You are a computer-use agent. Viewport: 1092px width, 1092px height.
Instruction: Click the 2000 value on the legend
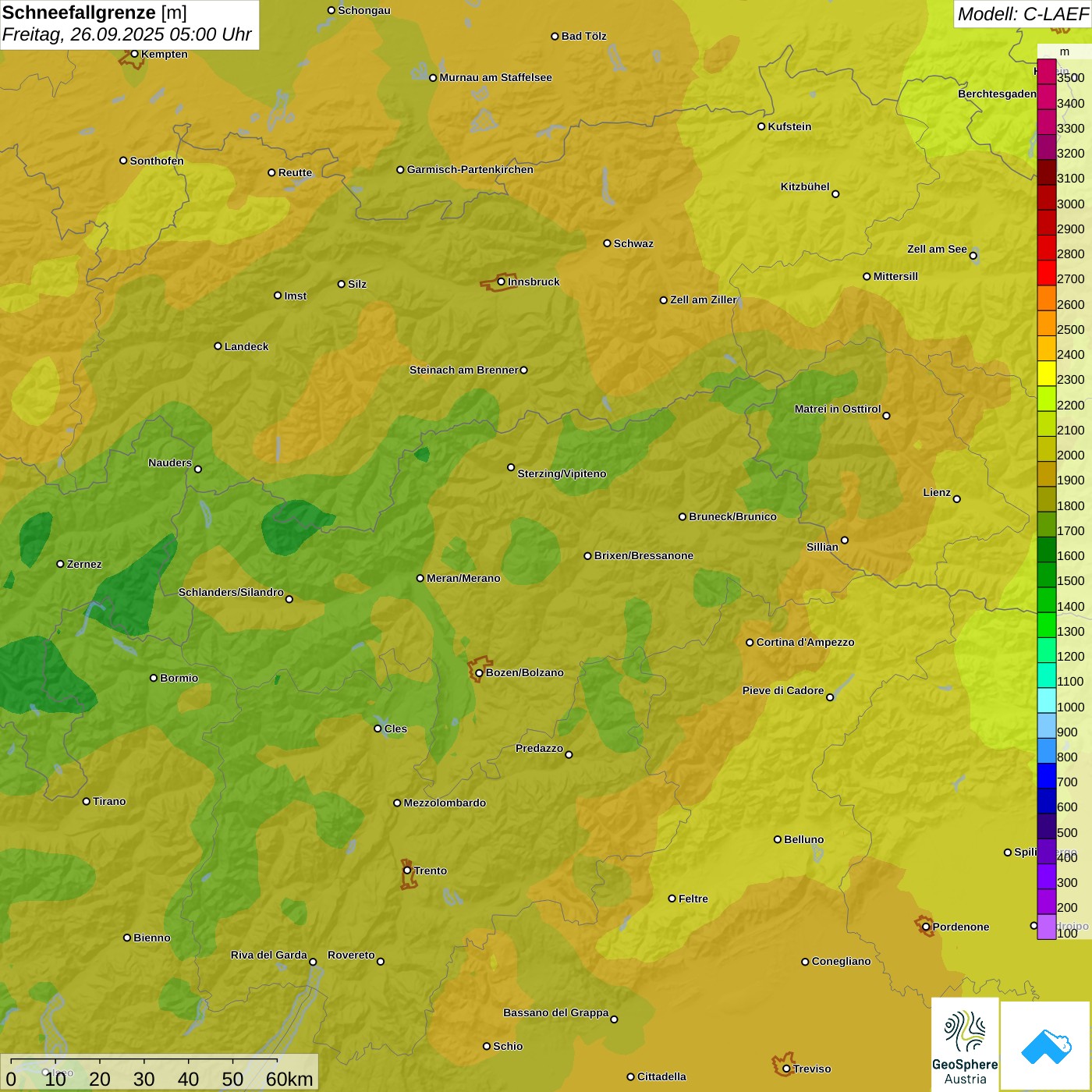pyautogui.click(x=1071, y=455)
